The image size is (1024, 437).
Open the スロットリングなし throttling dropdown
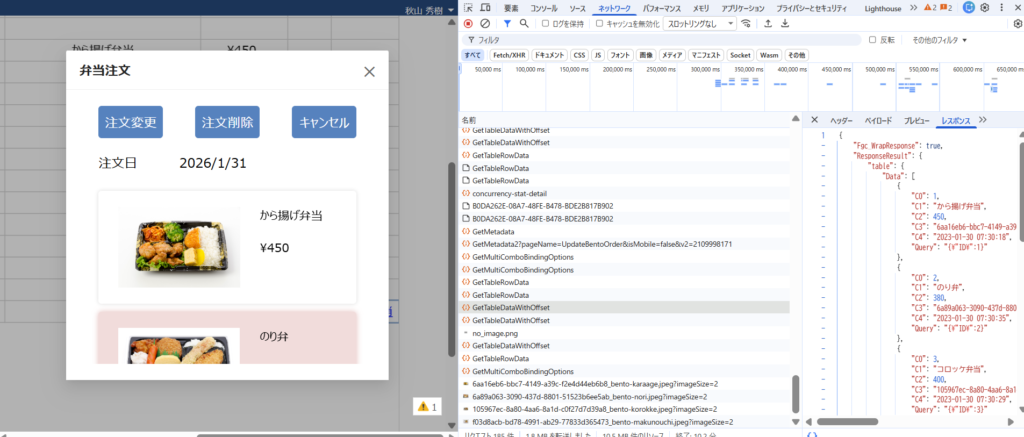tap(699, 23)
